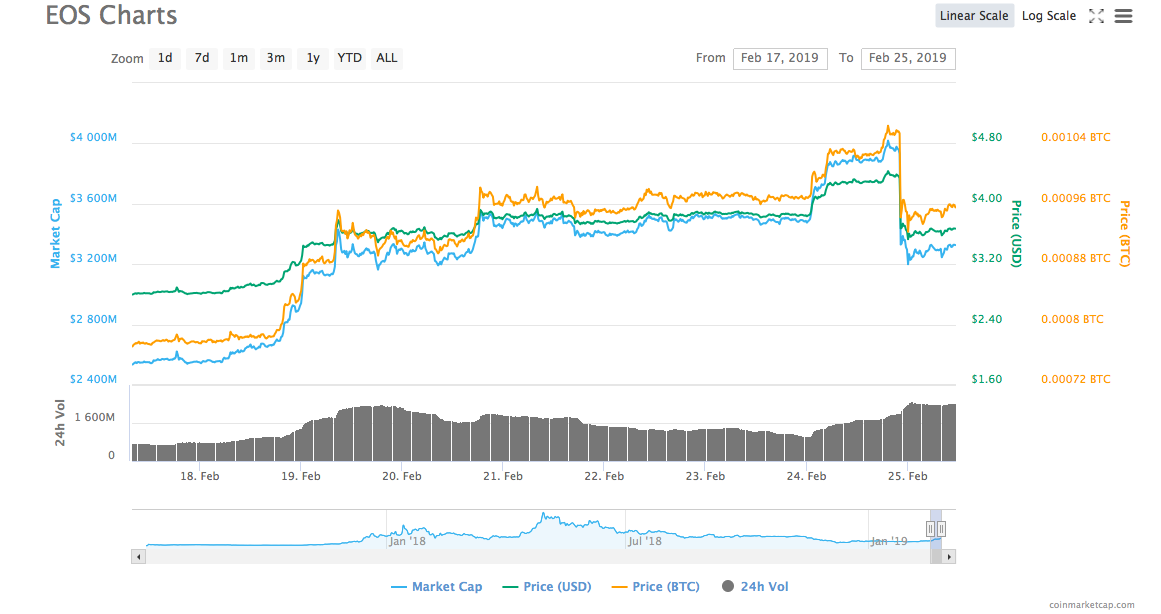Screen dimensions: 1161x614
Task: Zoom the chart to 3m
Action: point(275,58)
